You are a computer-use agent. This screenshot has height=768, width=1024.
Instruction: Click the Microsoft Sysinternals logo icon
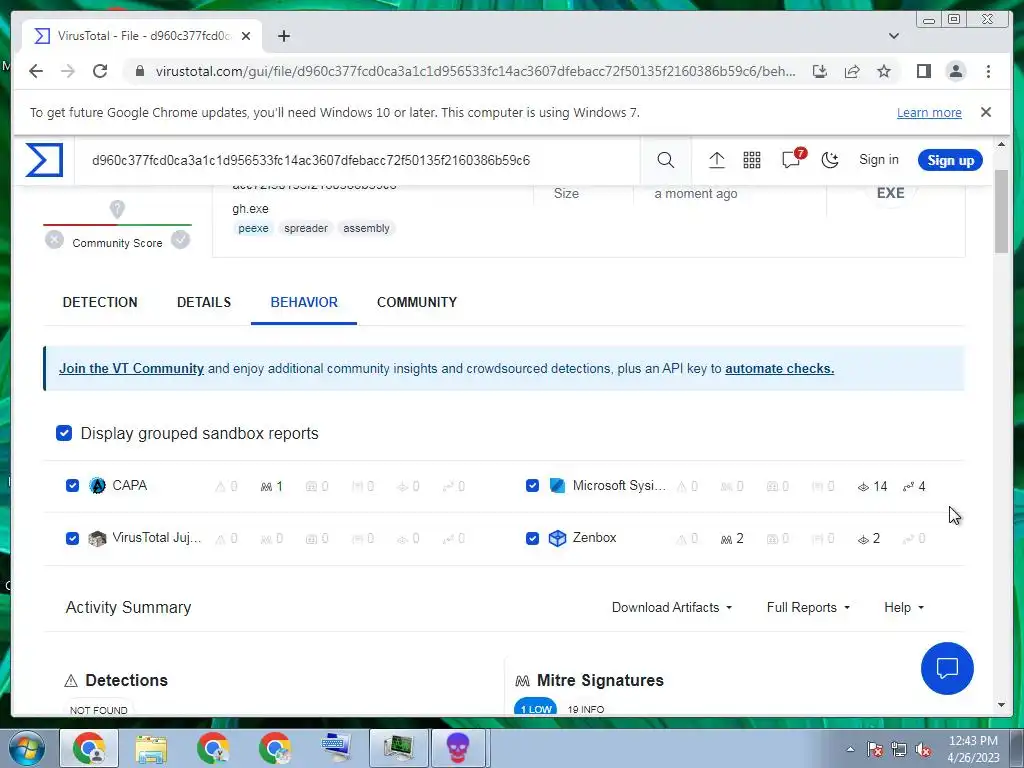point(557,486)
